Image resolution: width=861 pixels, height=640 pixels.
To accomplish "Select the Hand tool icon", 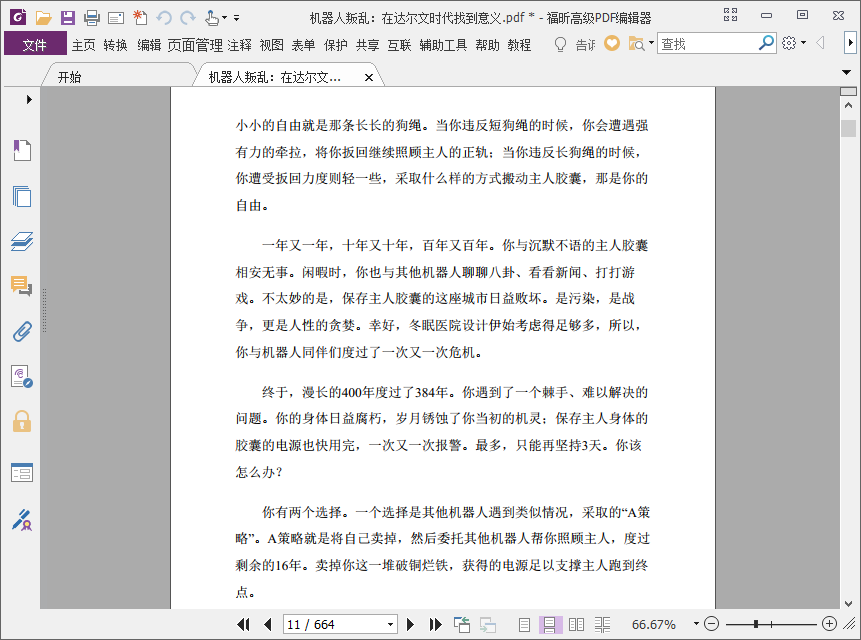I will coord(212,18).
